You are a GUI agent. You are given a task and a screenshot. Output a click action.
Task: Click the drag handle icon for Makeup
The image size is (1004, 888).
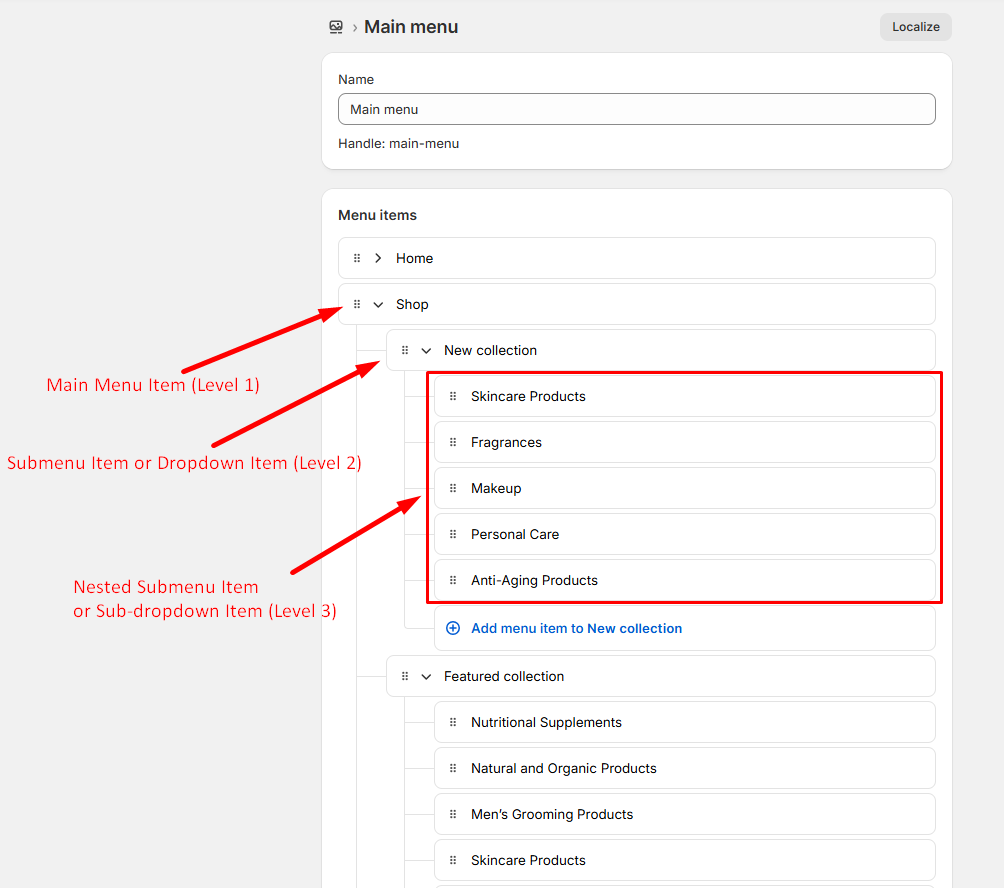tap(453, 488)
